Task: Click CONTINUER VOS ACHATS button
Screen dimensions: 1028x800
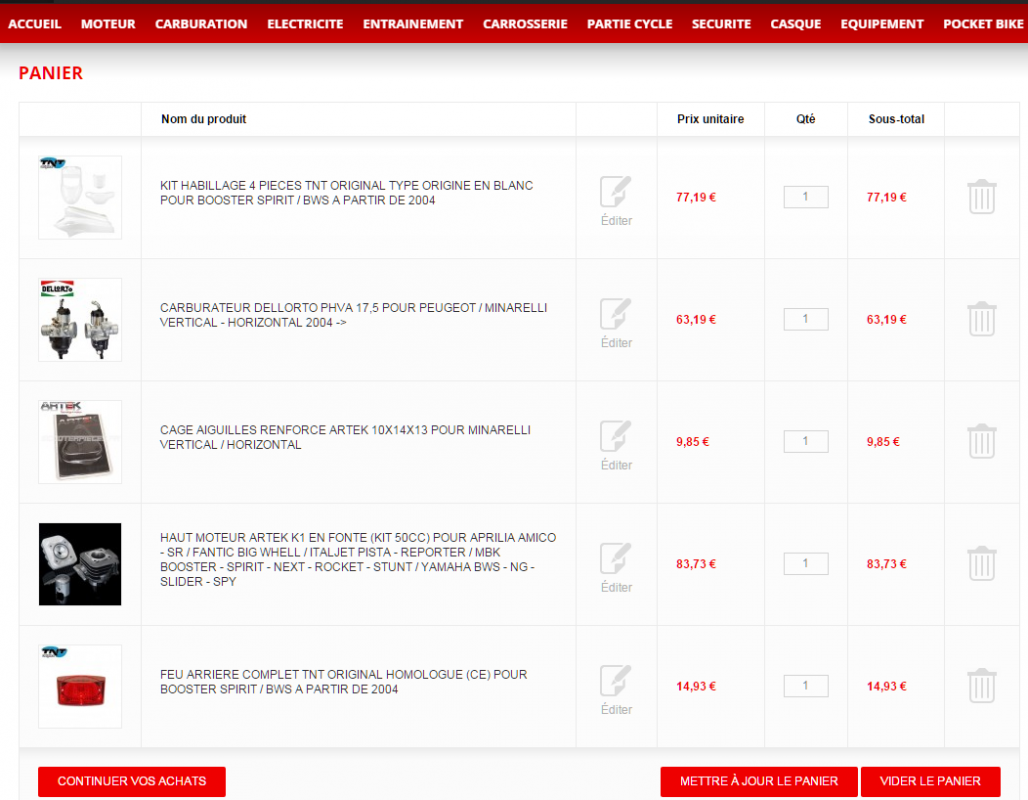Action: click(132, 782)
